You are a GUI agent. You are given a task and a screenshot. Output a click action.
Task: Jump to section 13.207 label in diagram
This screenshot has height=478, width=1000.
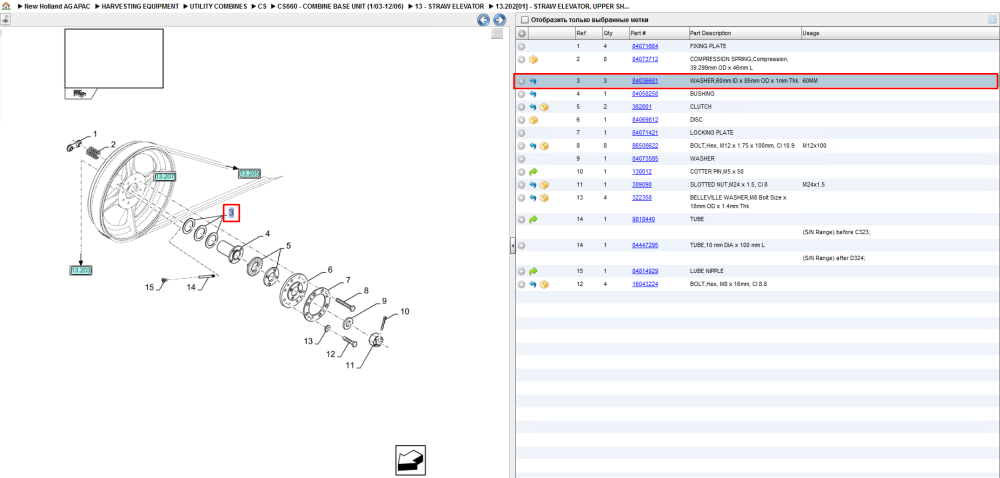coord(165,177)
